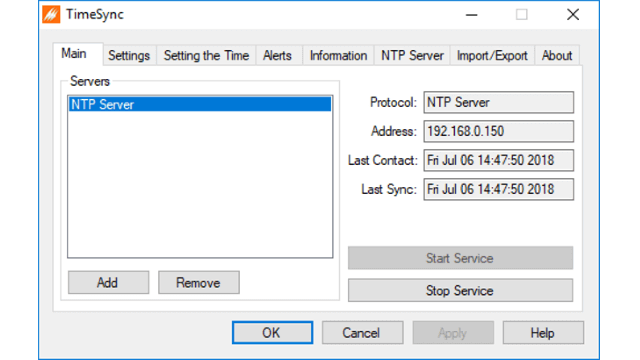Click the Last Contact date field
This screenshot has width=640, height=360.
(x=498, y=160)
